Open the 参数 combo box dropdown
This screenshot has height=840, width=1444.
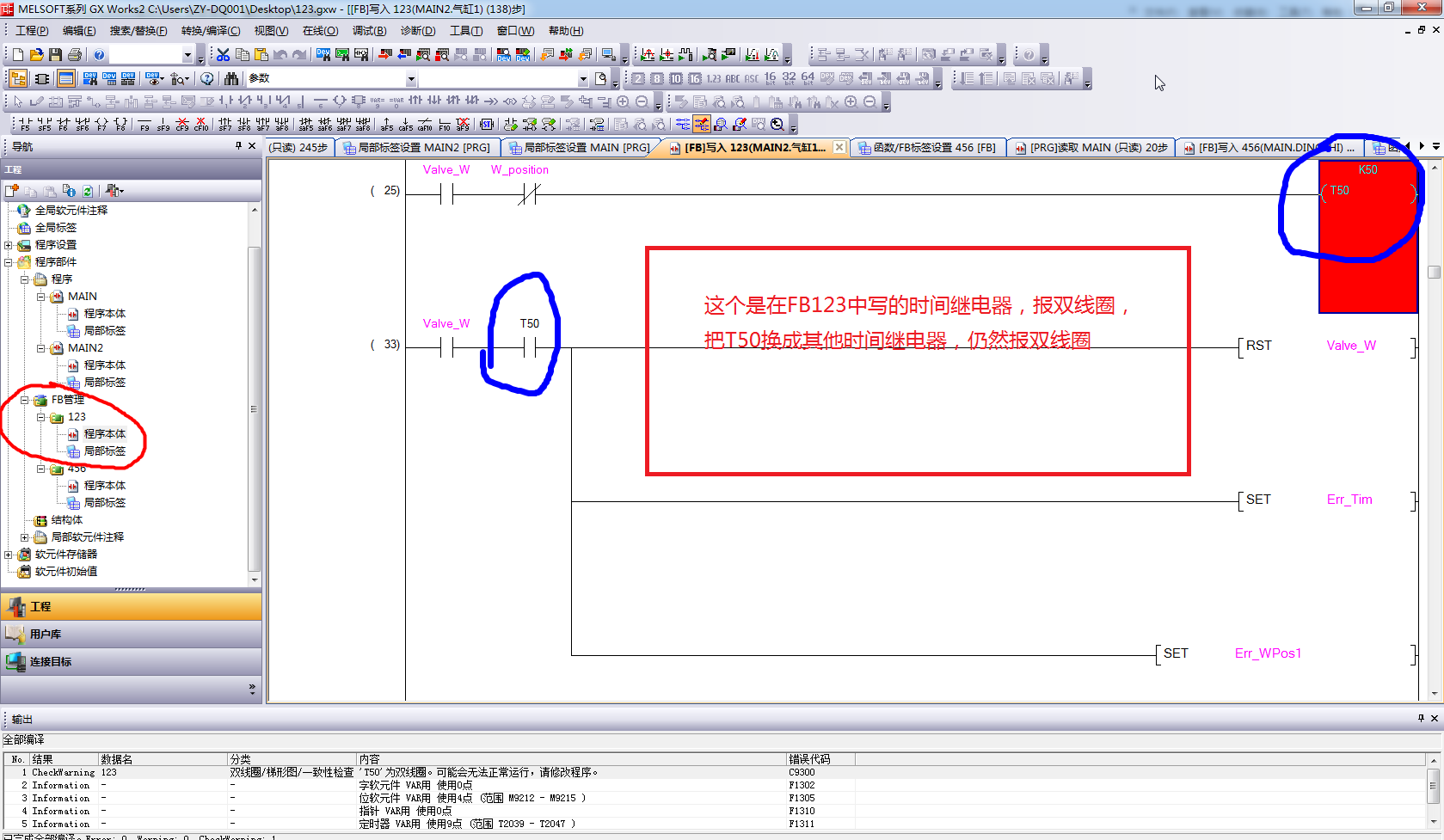click(x=411, y=79)
